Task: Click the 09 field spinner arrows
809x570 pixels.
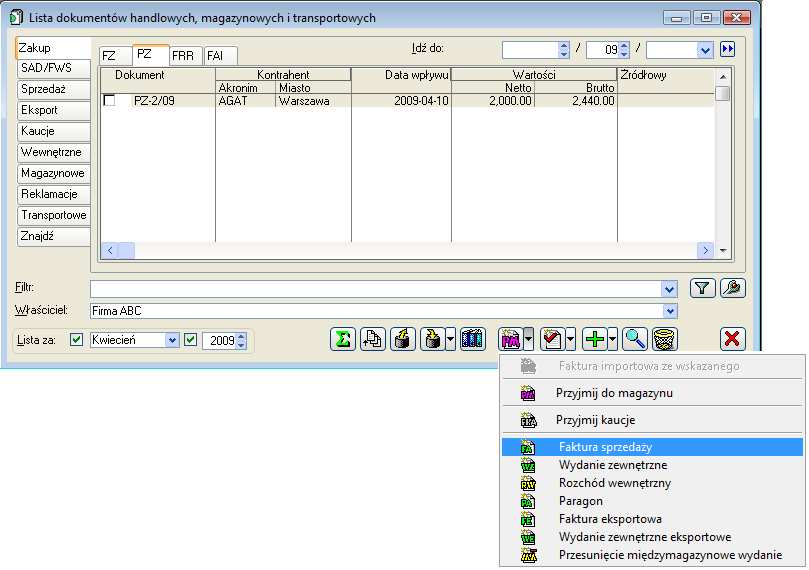Action: click(x=624, y=50)
